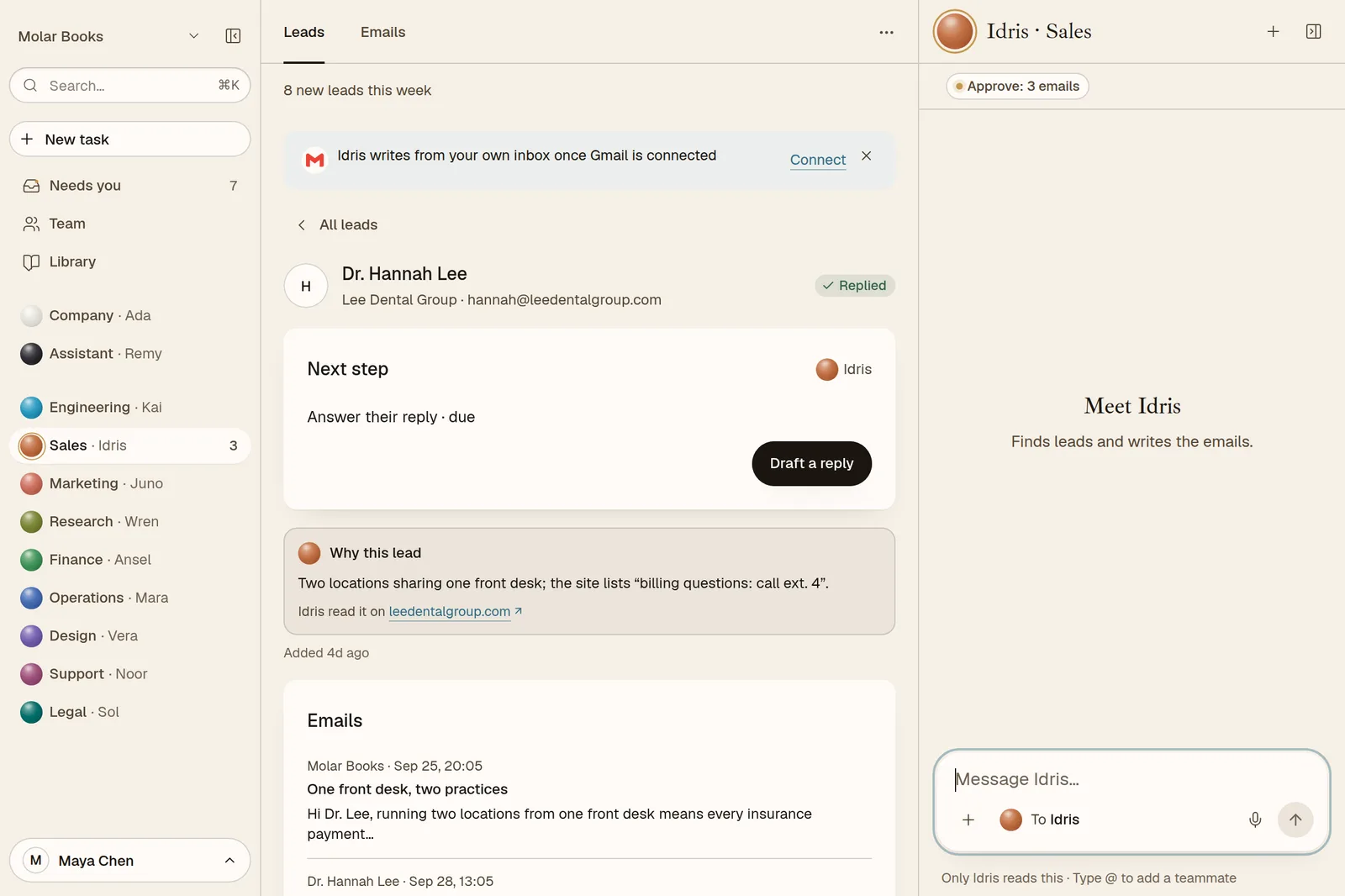The image size is (1345, 896).
Task: Expand the Molar Books workspace dropdown
Action: pos(109,36)
